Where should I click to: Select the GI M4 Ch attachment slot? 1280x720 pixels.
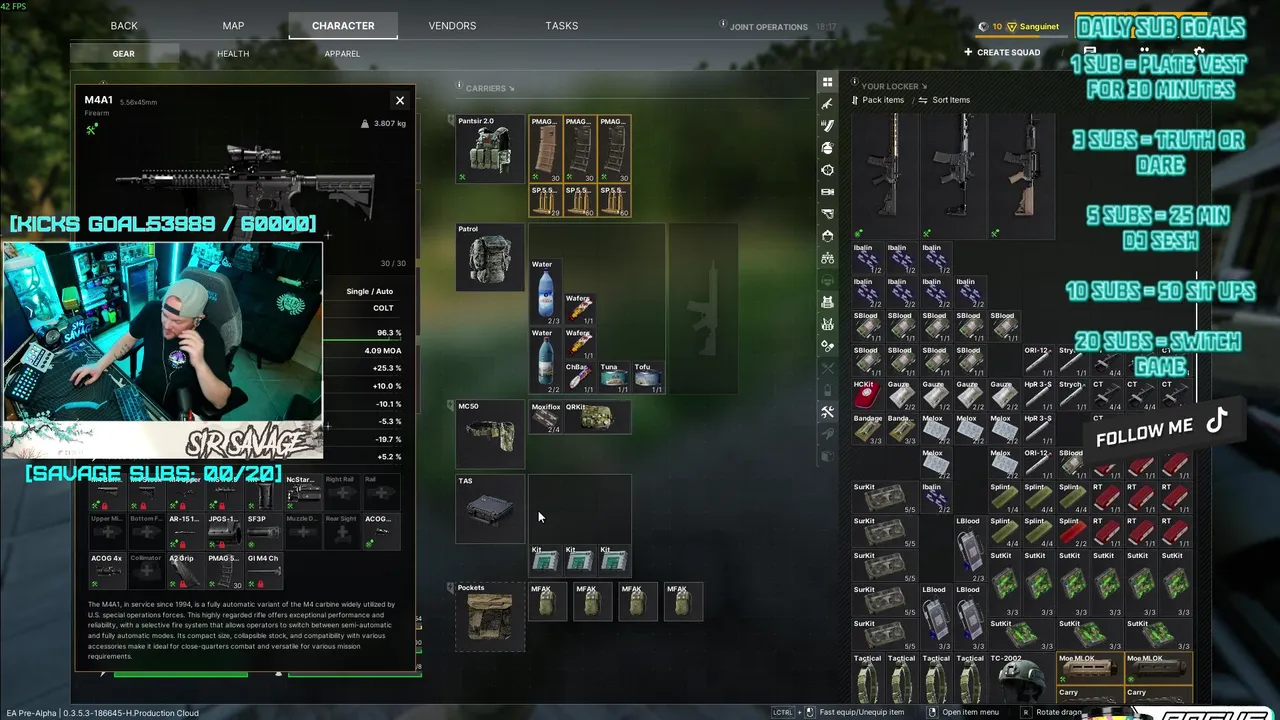coord(264,571)
